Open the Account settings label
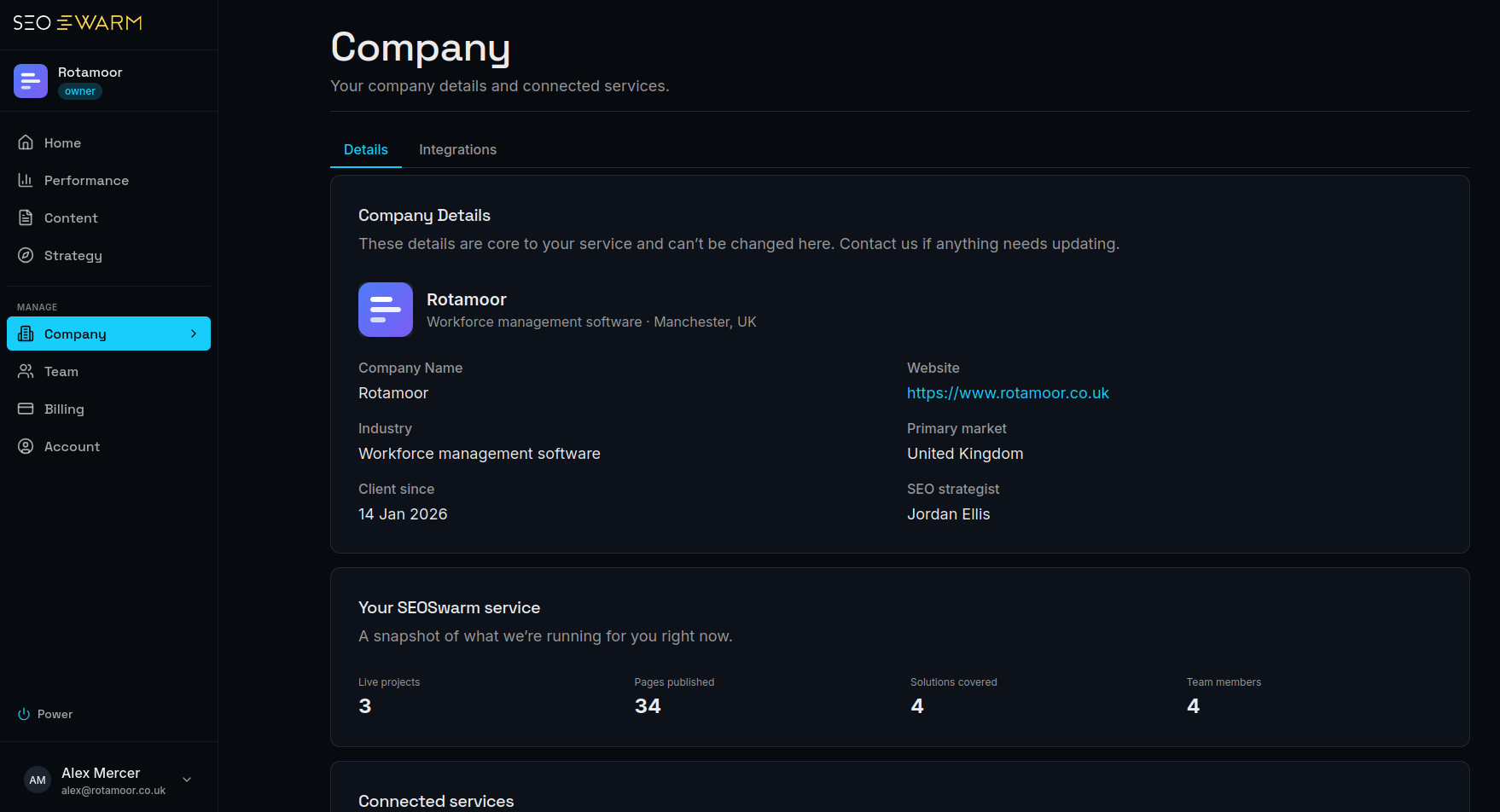1500x812 pixels. 72,446
